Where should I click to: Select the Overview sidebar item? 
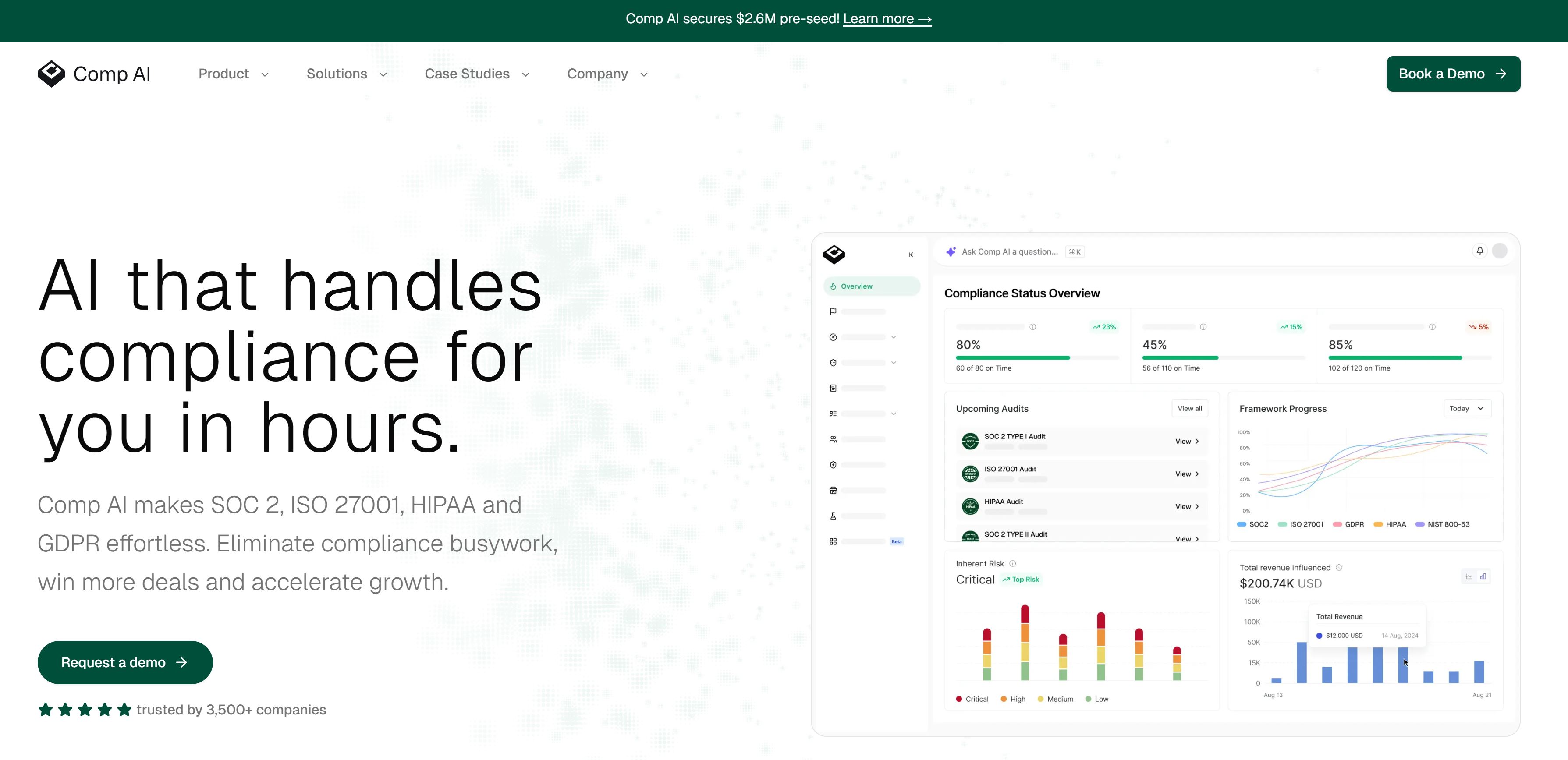(872, 286)
